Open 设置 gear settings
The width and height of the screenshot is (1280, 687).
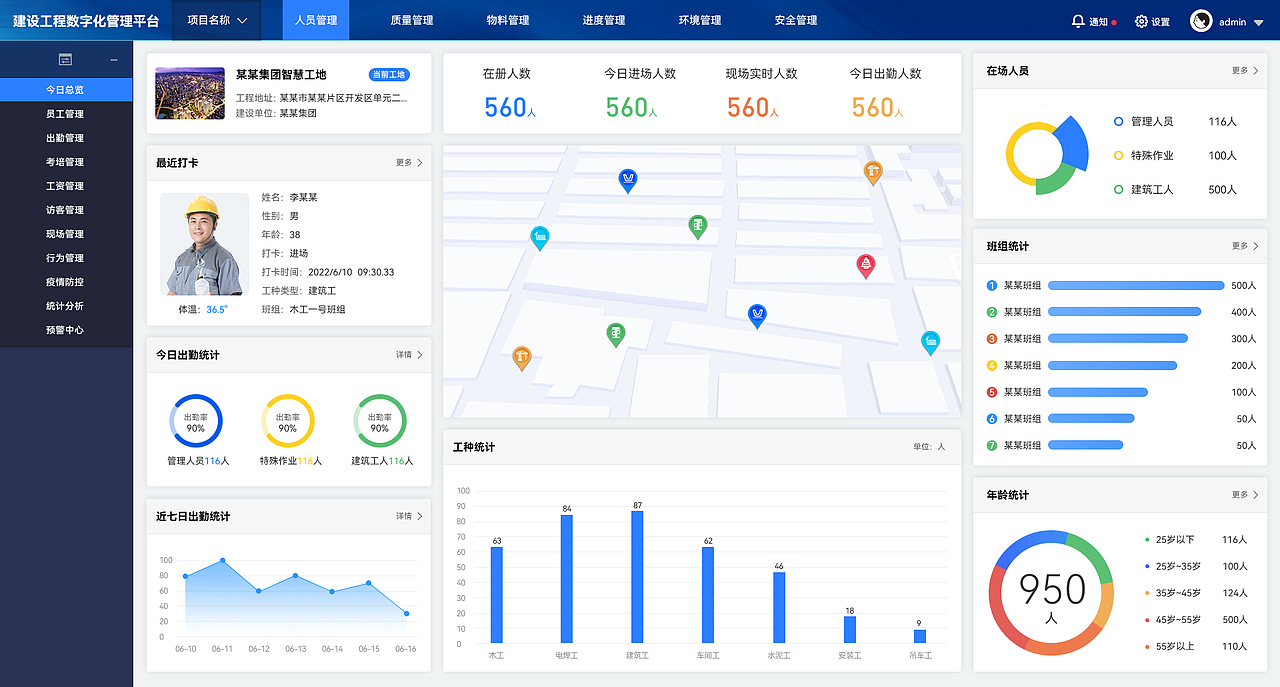click(1152, 21)
